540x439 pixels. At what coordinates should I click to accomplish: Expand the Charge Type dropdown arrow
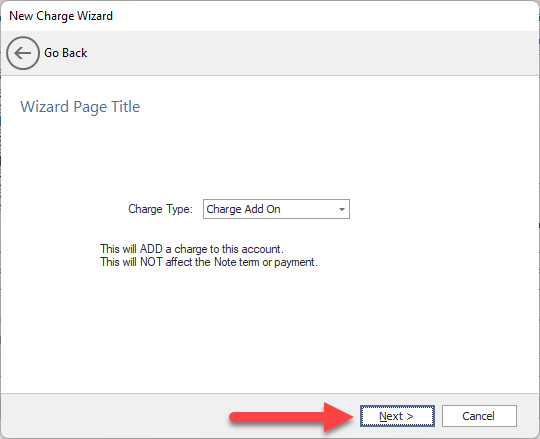tap(342, 209)
